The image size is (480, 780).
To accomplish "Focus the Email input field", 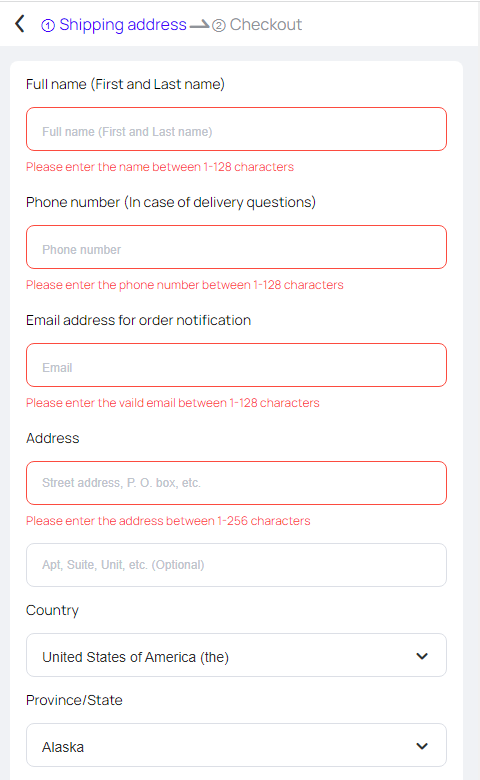I will (236, 365).
